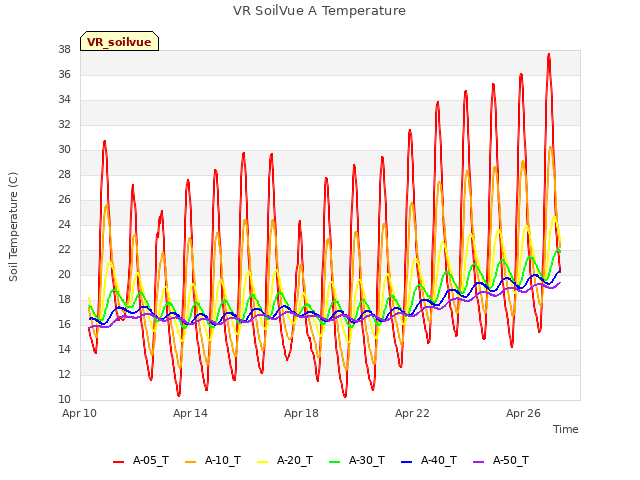640x480 pixels.
Task: Click the Apr 14 x-axis tick label
Action: pyautogui.click(x=190, y=413)
